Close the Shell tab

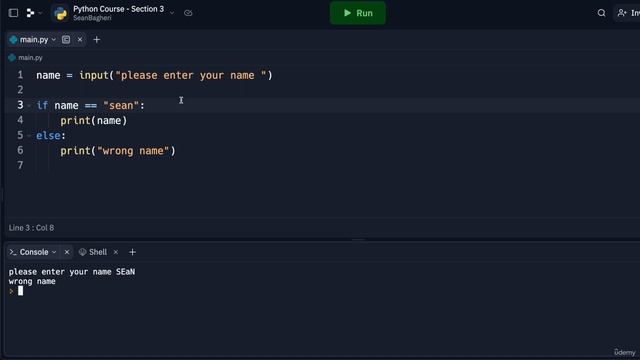point(116,252)
